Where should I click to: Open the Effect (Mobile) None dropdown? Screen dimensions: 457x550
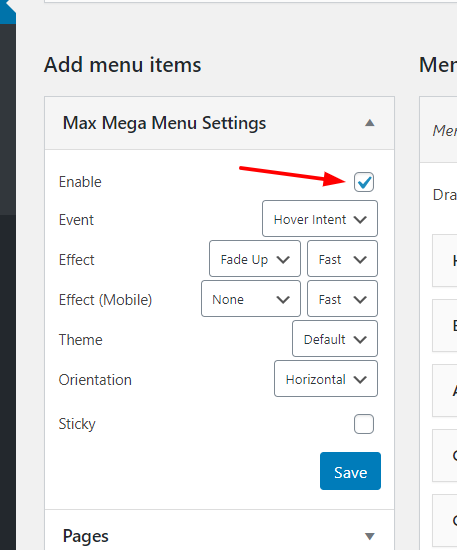coord(251,299)
